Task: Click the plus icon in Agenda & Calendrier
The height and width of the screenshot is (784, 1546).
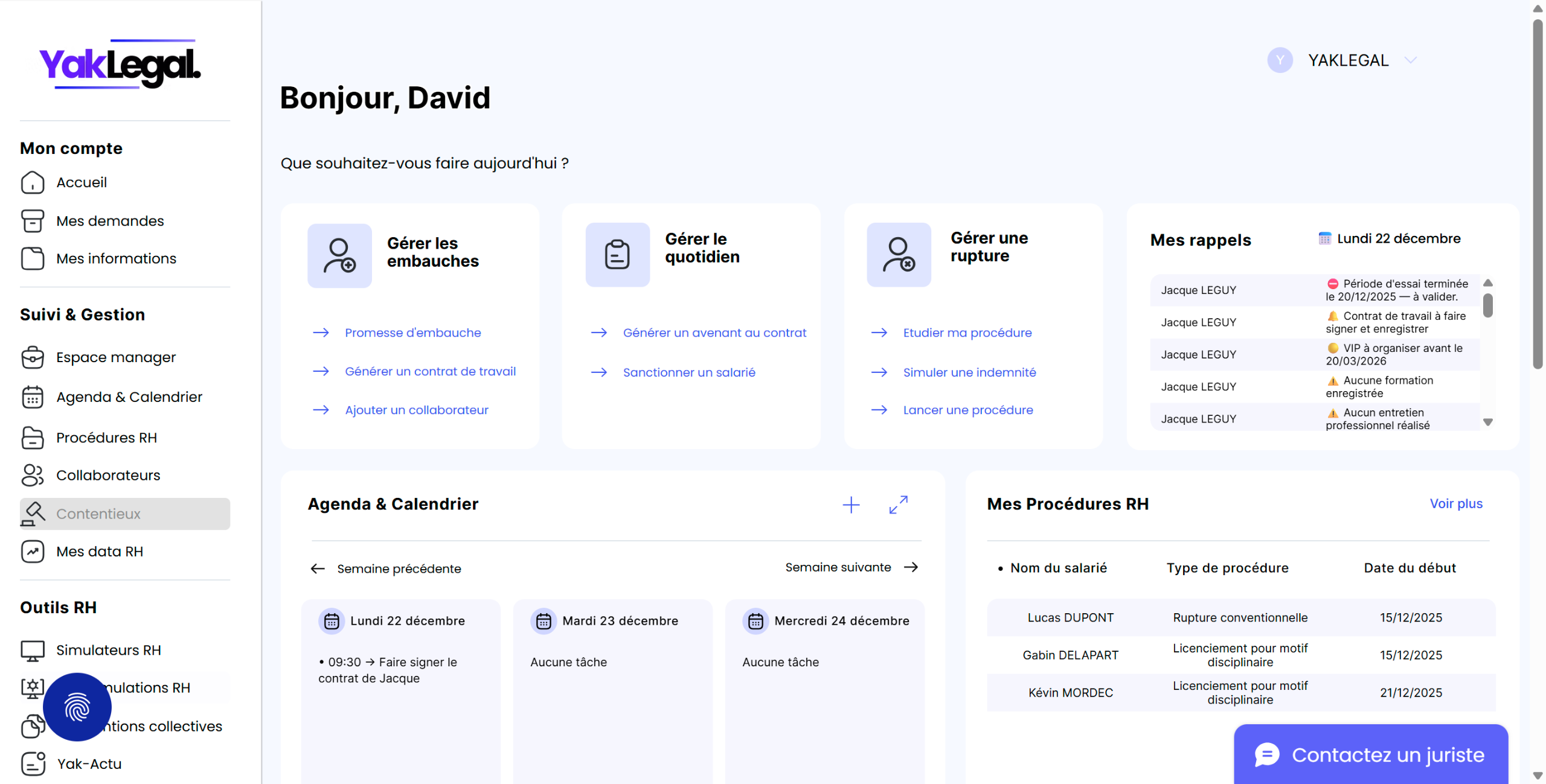Action: pos(851,505)
